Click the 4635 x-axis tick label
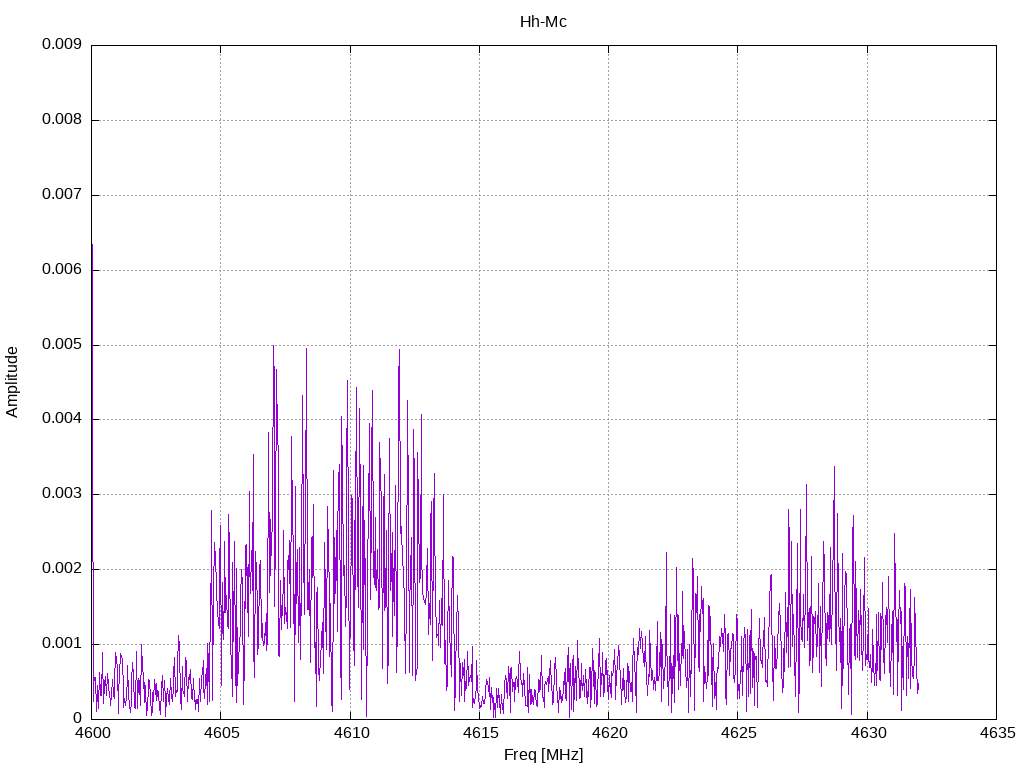 tap(996, 733)
